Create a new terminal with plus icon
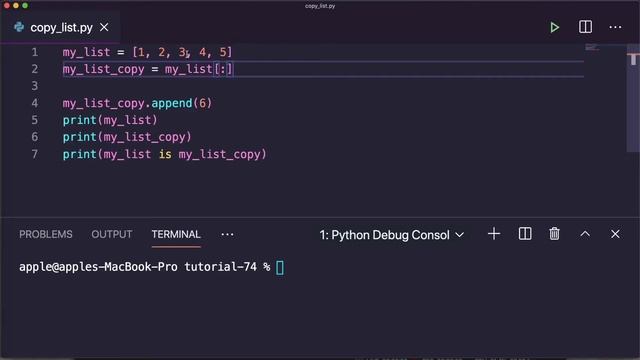 (x=494, y=234)
